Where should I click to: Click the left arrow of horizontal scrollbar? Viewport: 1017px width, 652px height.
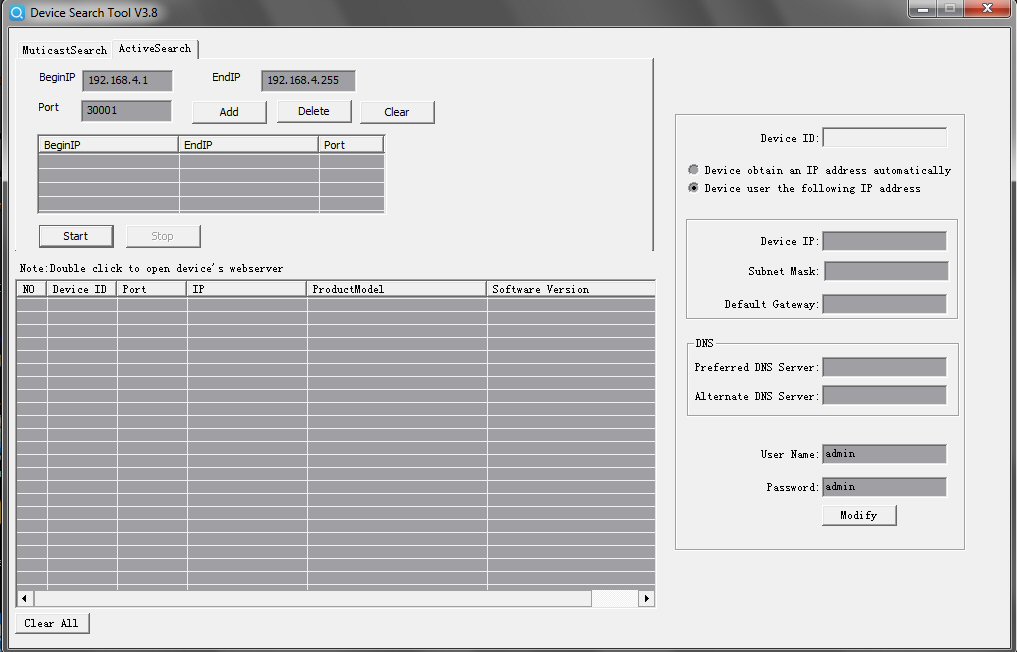[x=25, y=598]
